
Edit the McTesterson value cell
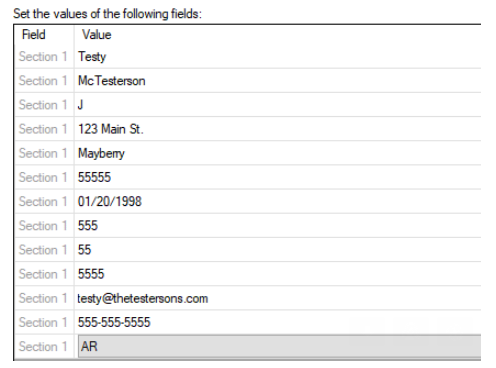coord(278,81)
